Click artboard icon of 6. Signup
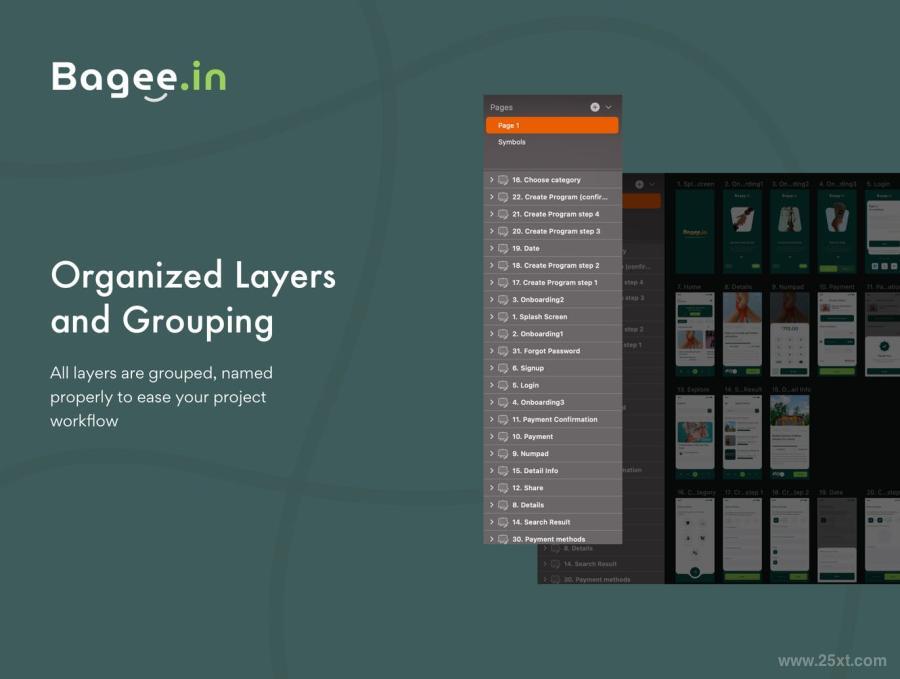900x679 pixels. (503, 368)
